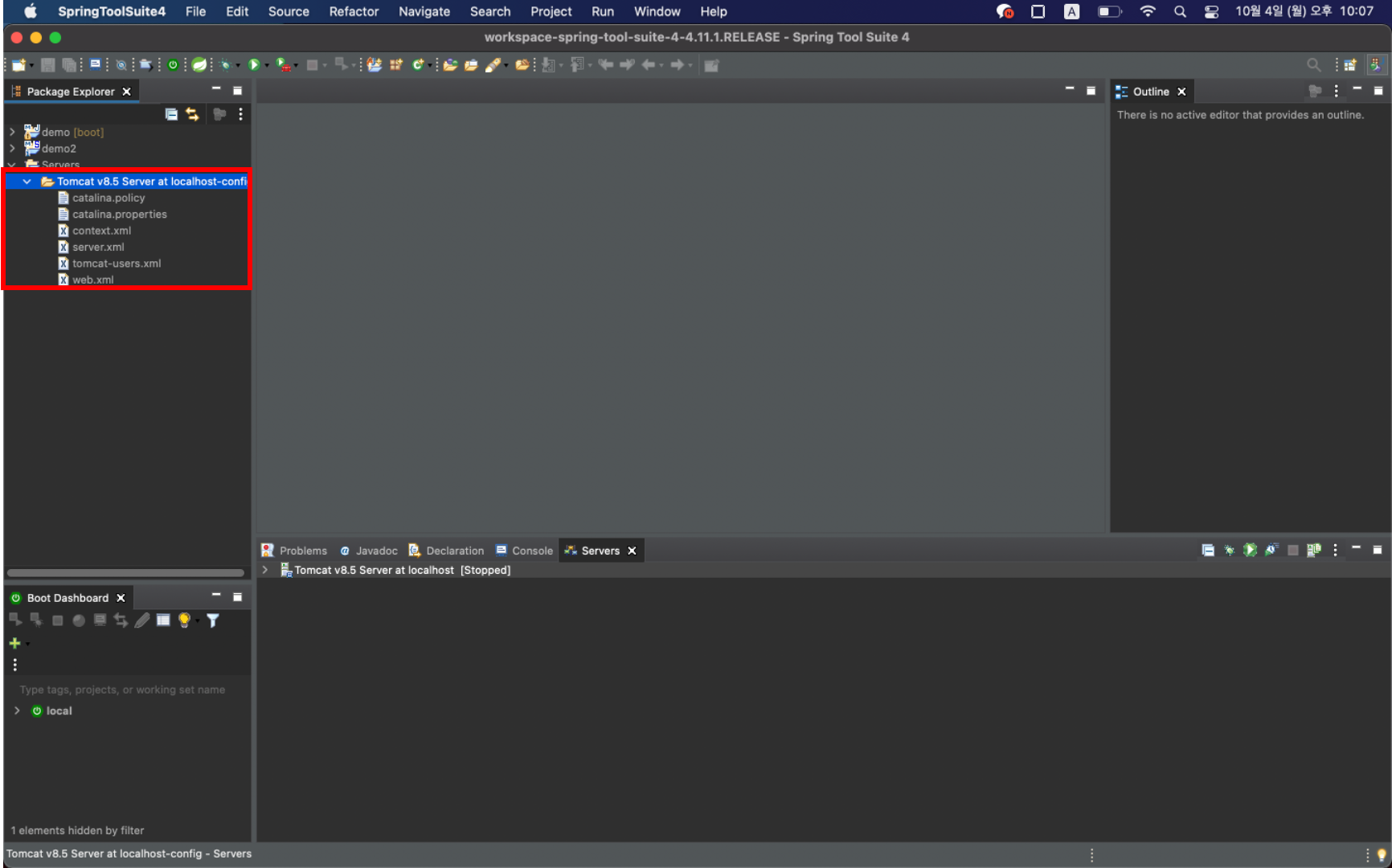
Task: Click the Debug bug icon in main toolbar
Action: pos(225,65)
